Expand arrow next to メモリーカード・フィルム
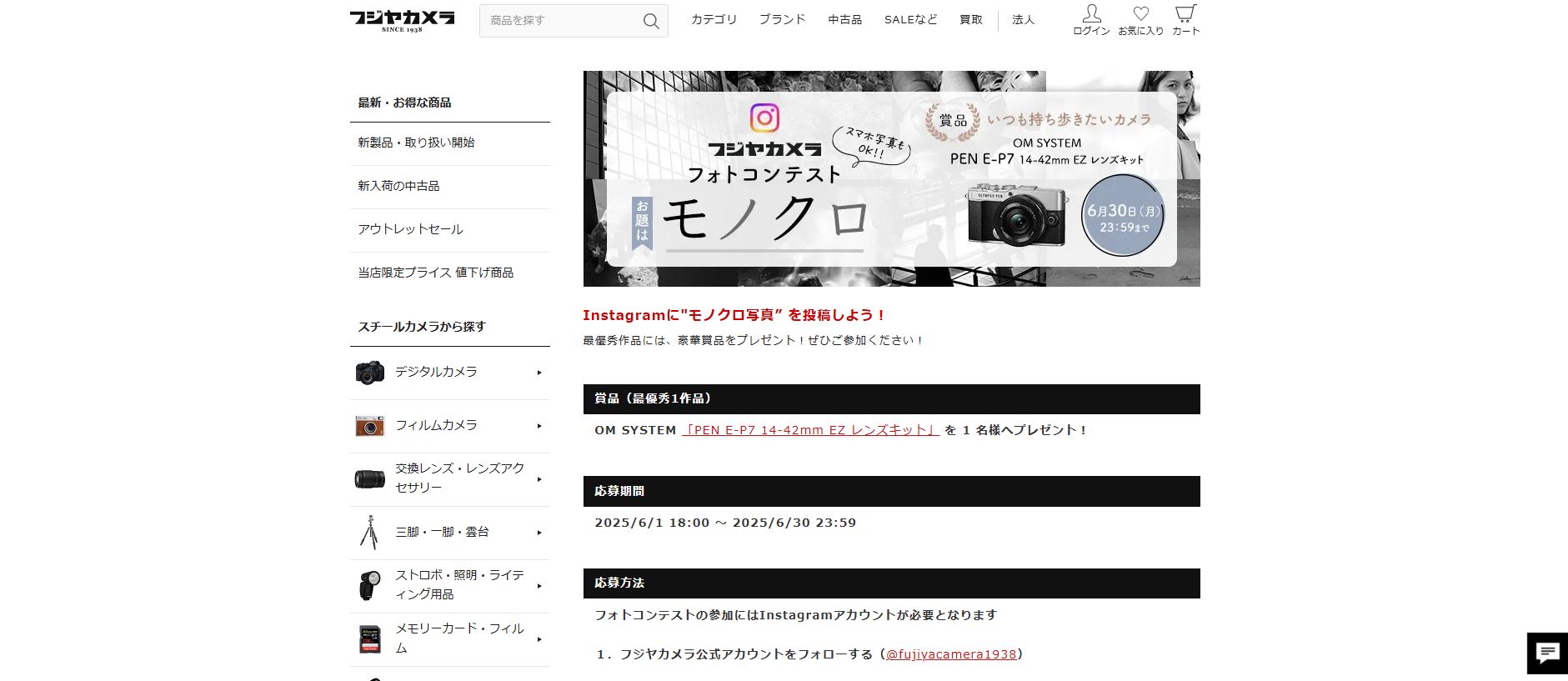 click(x=539, y=639)
